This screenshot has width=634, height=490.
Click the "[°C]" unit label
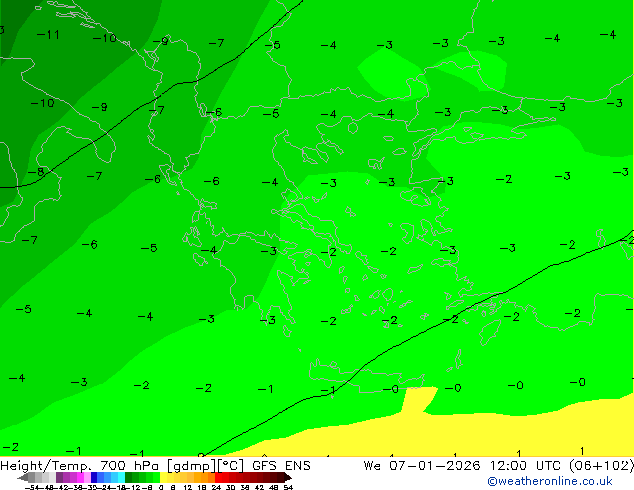tap(231, 466)
